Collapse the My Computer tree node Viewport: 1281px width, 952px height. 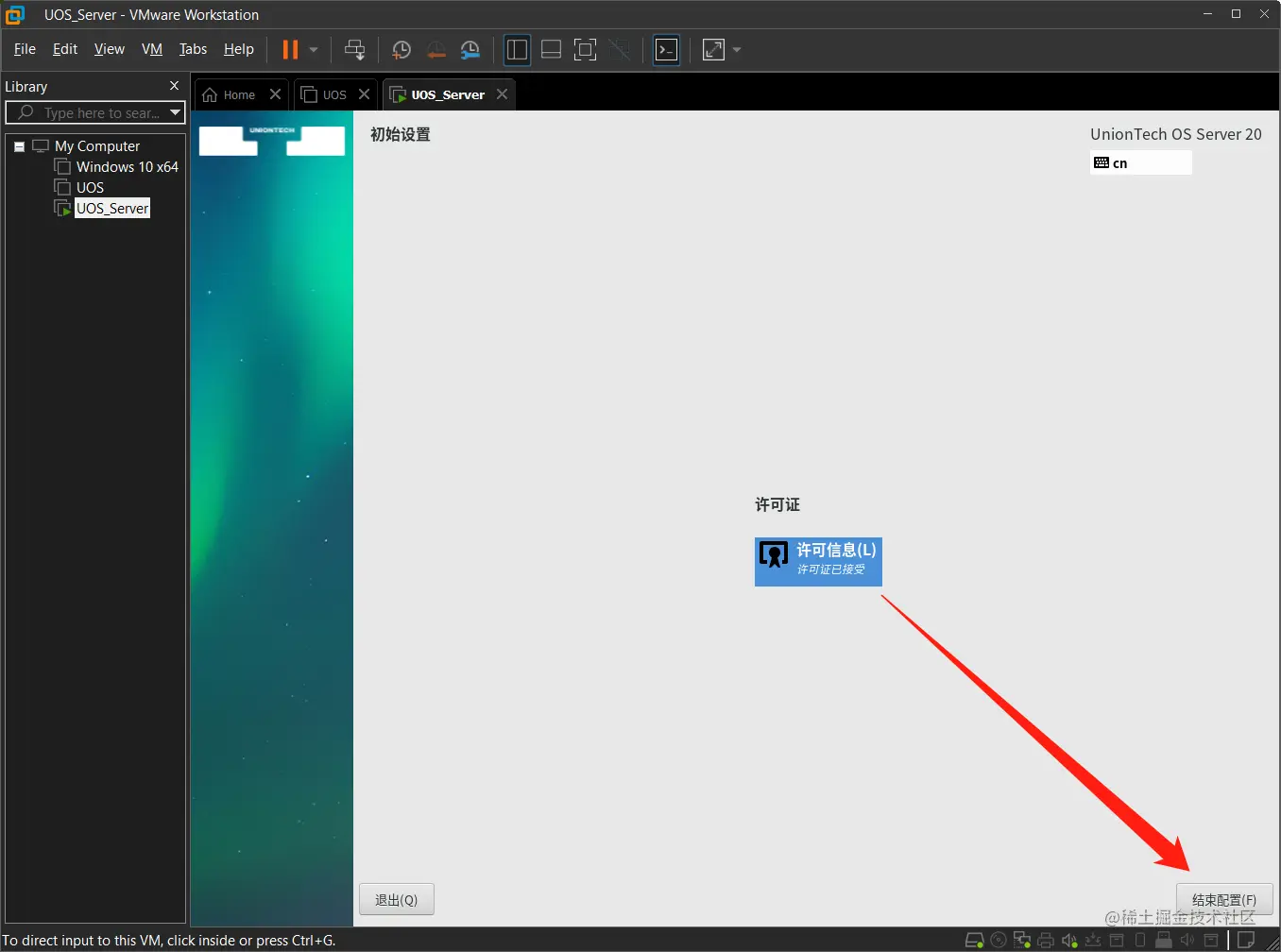point(19,146)
